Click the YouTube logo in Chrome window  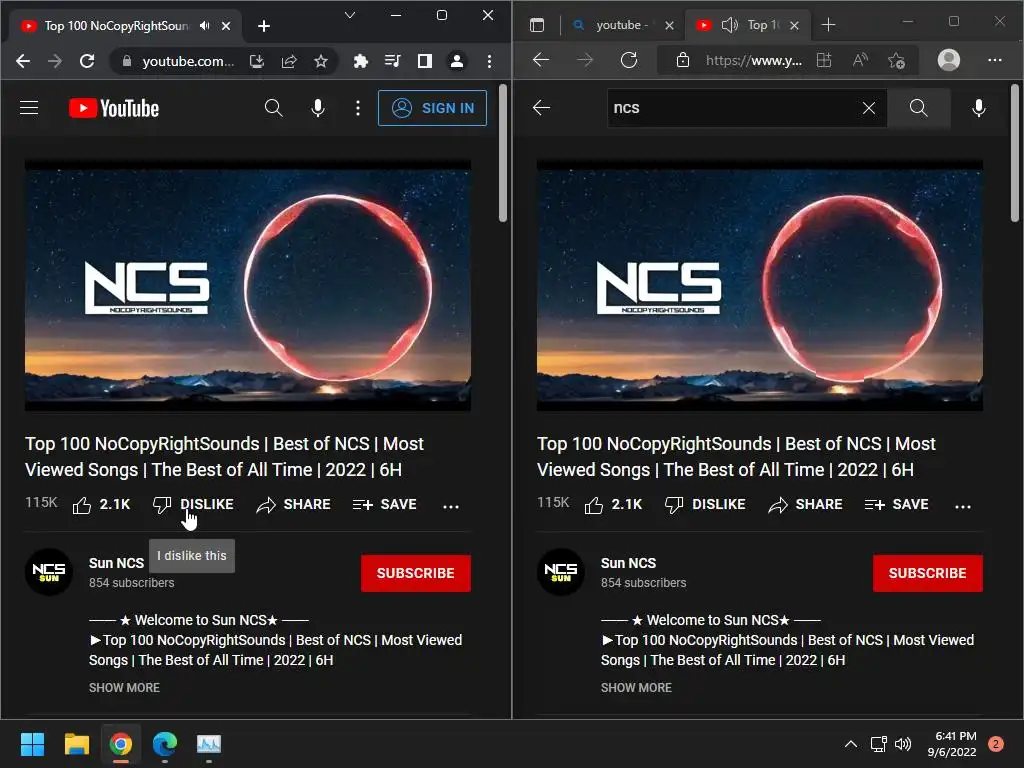[114, 108]
